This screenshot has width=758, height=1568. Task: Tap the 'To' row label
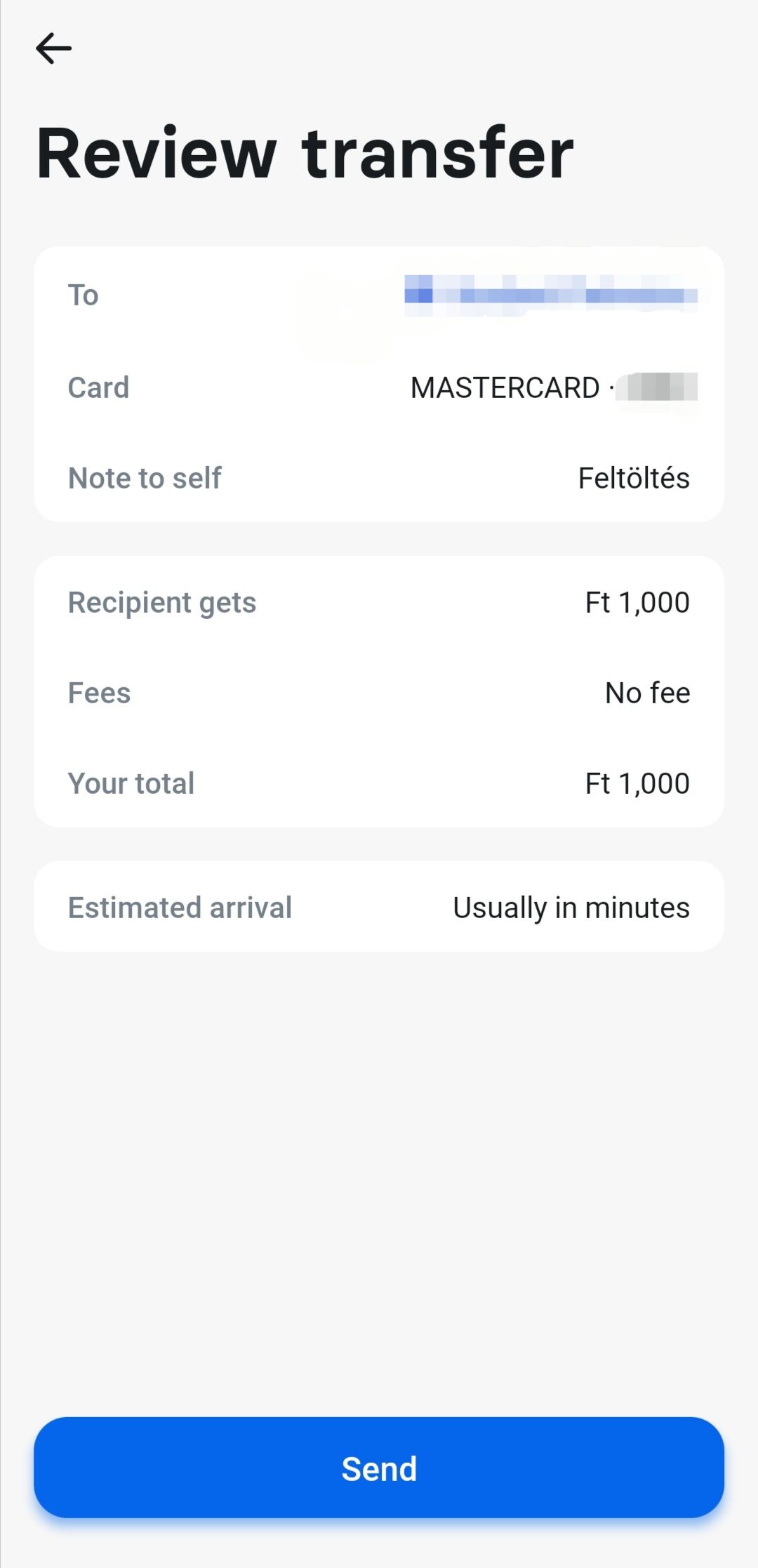pos(83,295)
